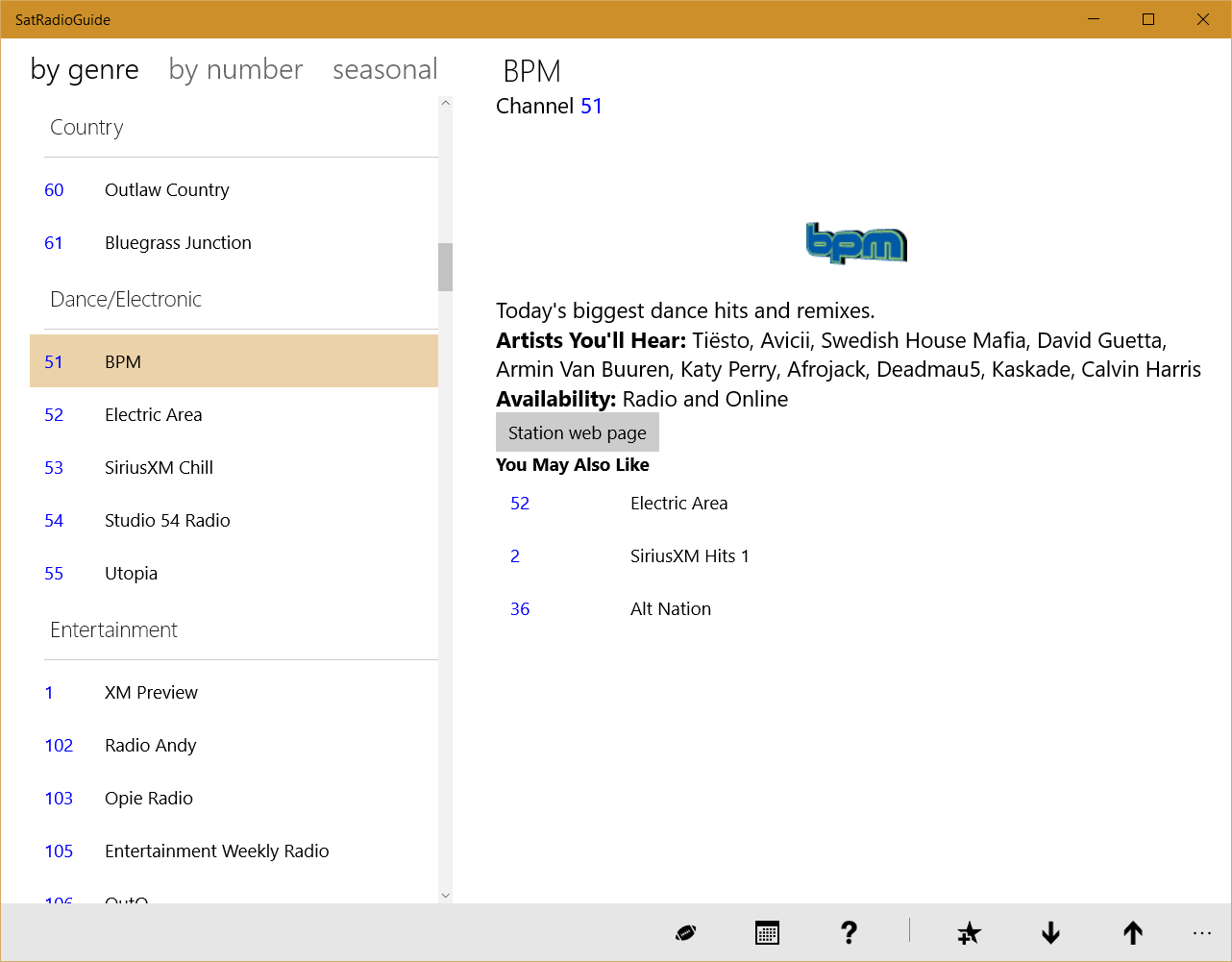Switch to the by number tab
Viewport: 1232px width, 962px height.
point(235,70)
